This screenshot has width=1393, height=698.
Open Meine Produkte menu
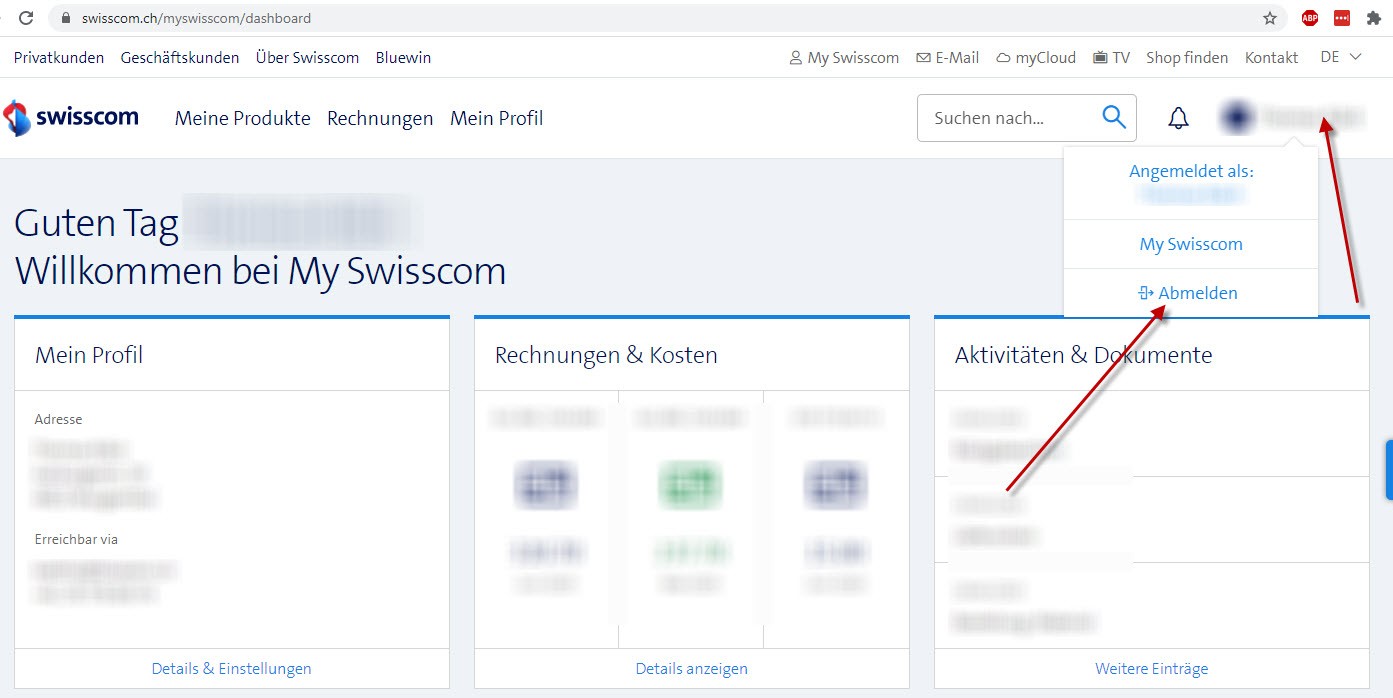[242, 118]
